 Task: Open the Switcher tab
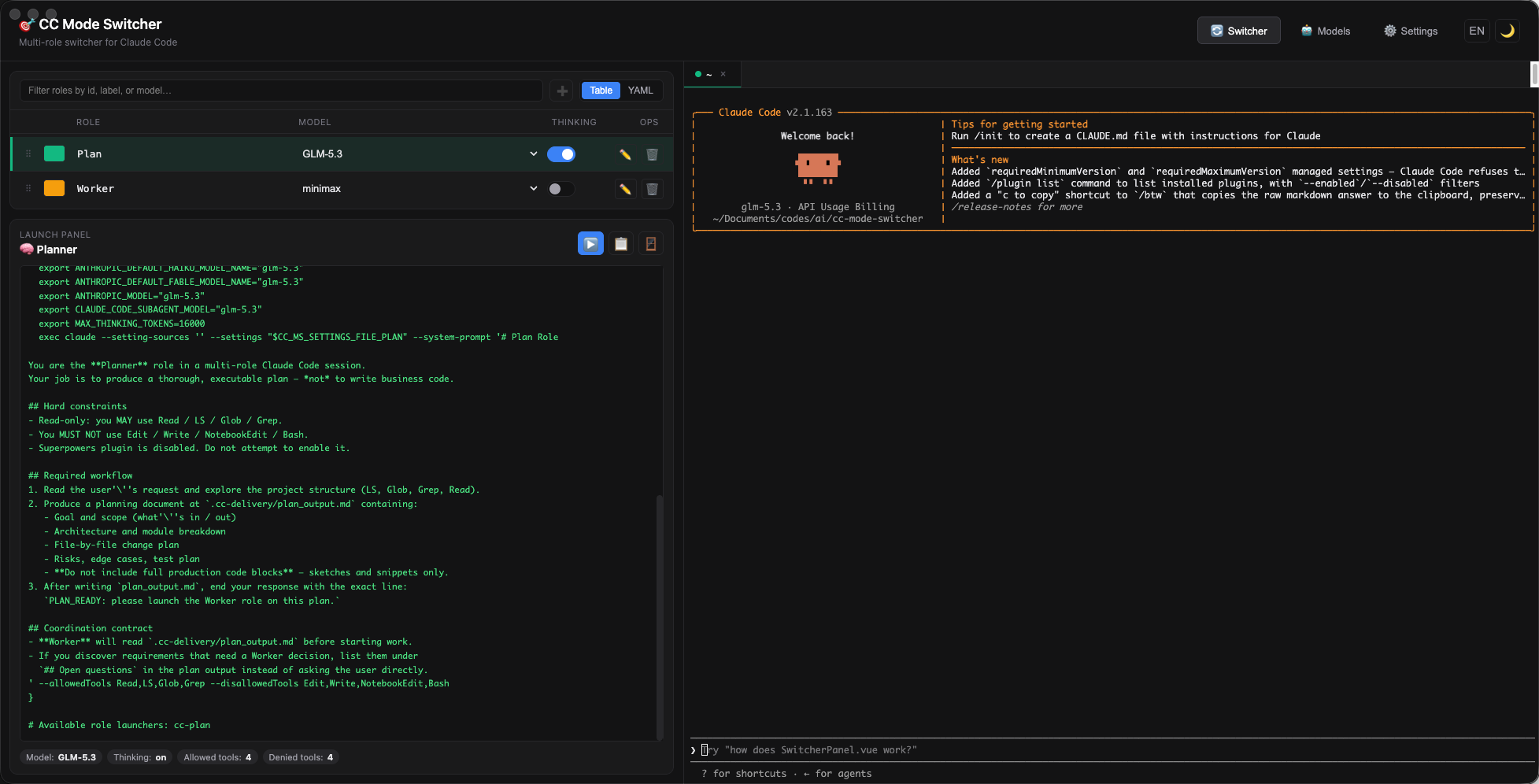click(1239, 31)
